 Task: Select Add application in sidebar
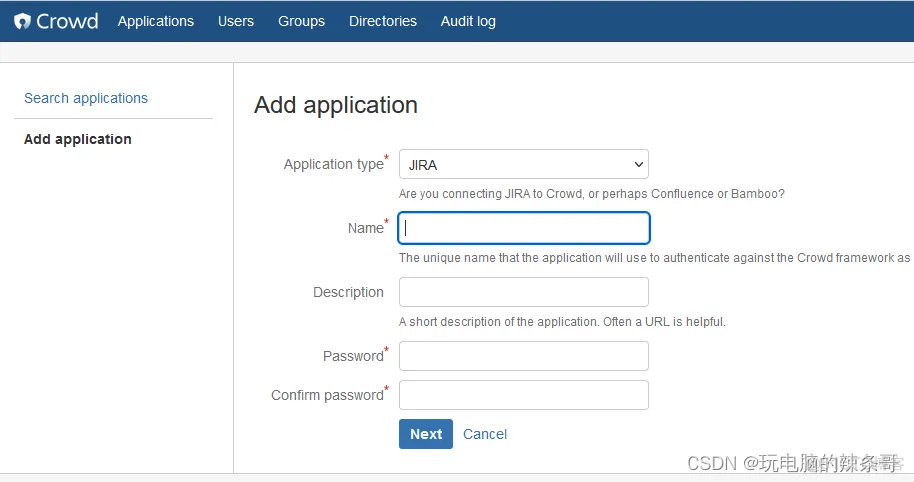coord(78,139)
